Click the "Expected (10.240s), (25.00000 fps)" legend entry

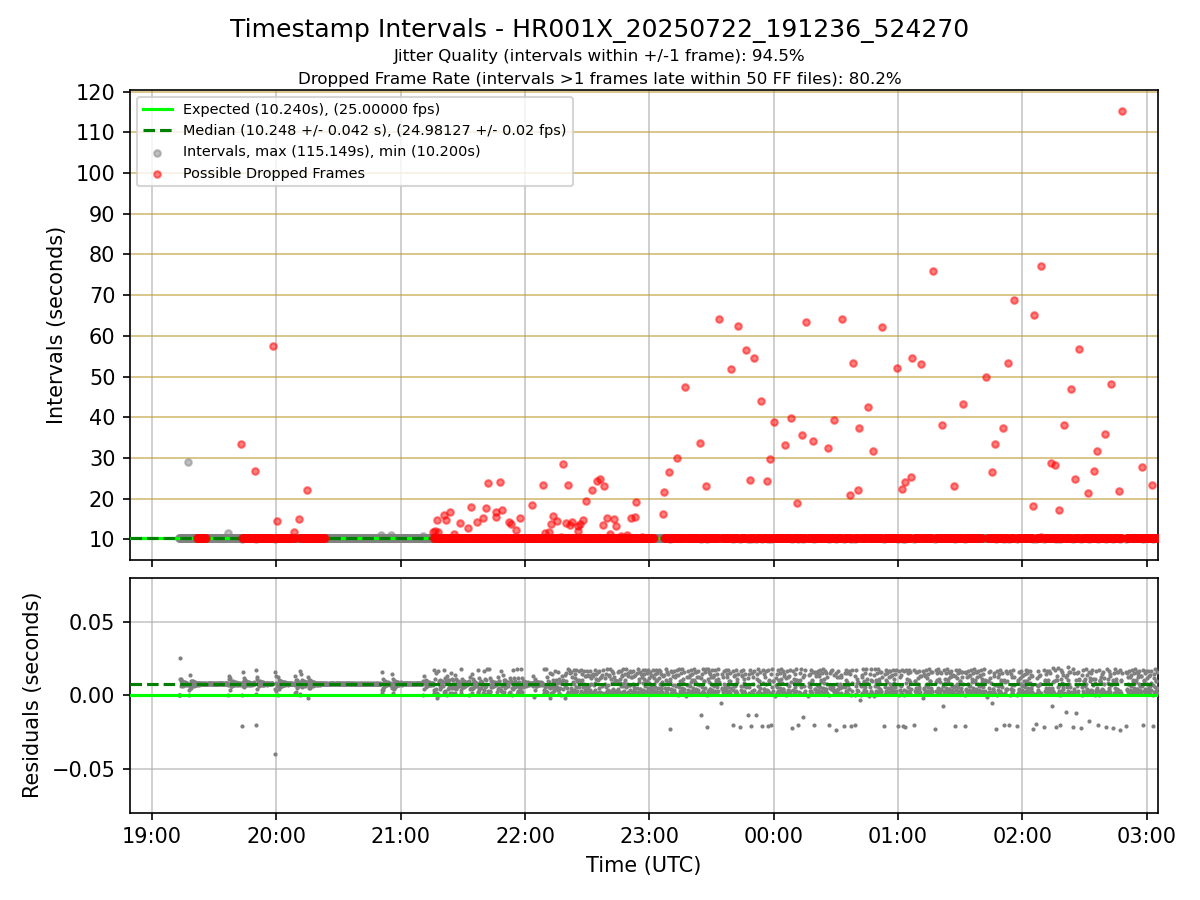tap(311, 109)
